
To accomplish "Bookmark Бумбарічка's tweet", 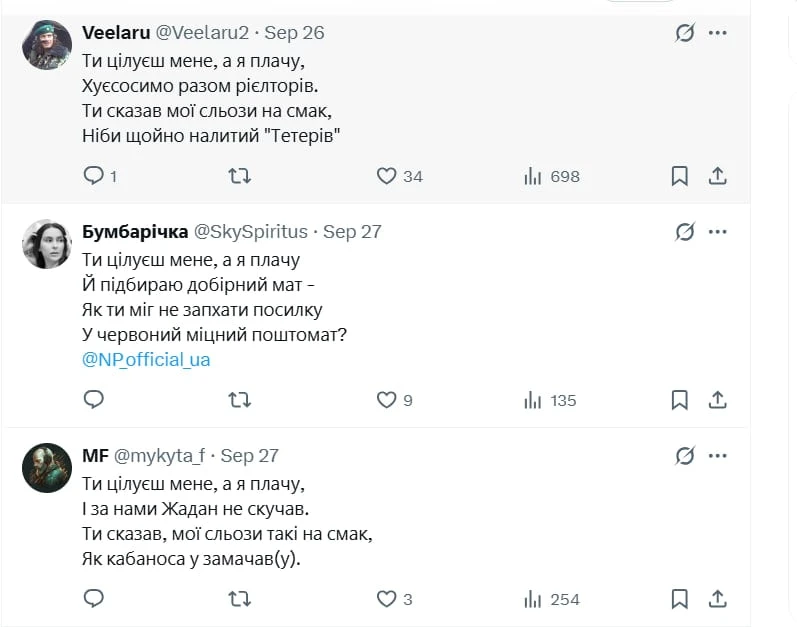I will coord(679,400).
